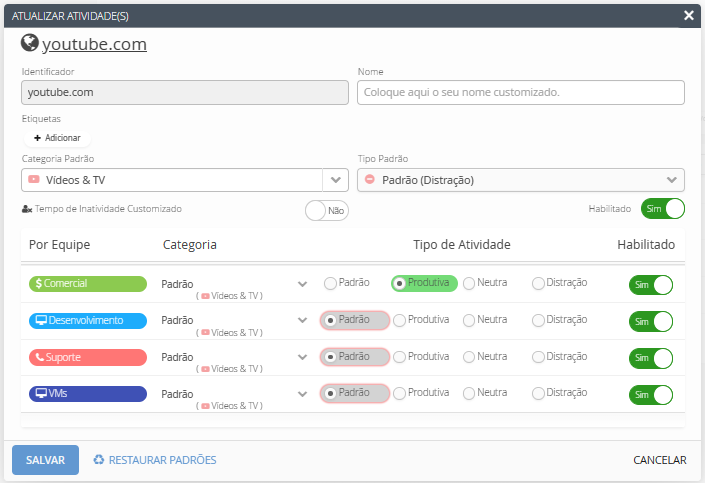The height and width of the screenshot is (483, 705).
Task: Choose Distração radio for Desenvolvimento
Action: 538,320
